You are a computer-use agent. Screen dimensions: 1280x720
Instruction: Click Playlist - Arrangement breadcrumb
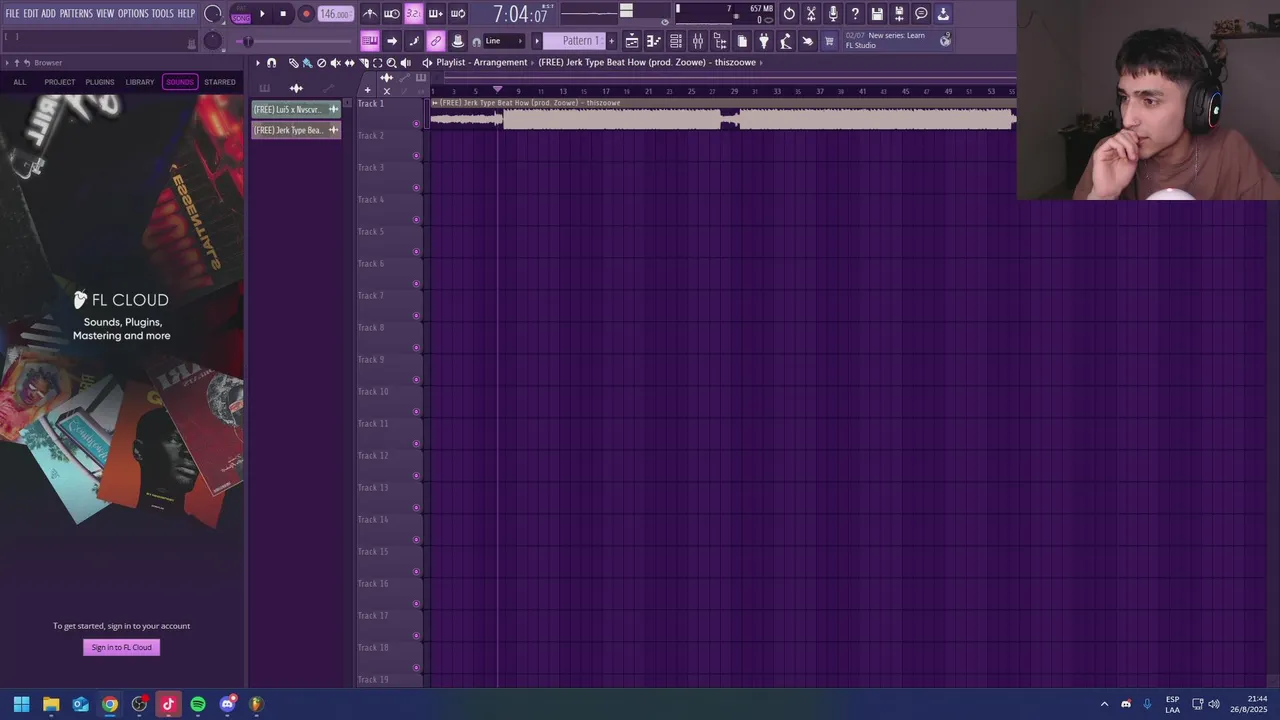[x=481, y=62]
